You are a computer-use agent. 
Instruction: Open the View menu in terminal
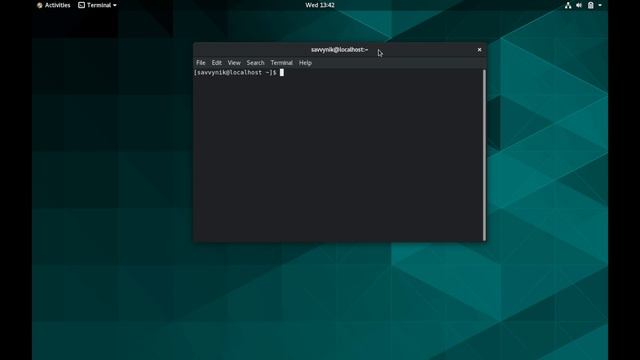click(234, 63)
